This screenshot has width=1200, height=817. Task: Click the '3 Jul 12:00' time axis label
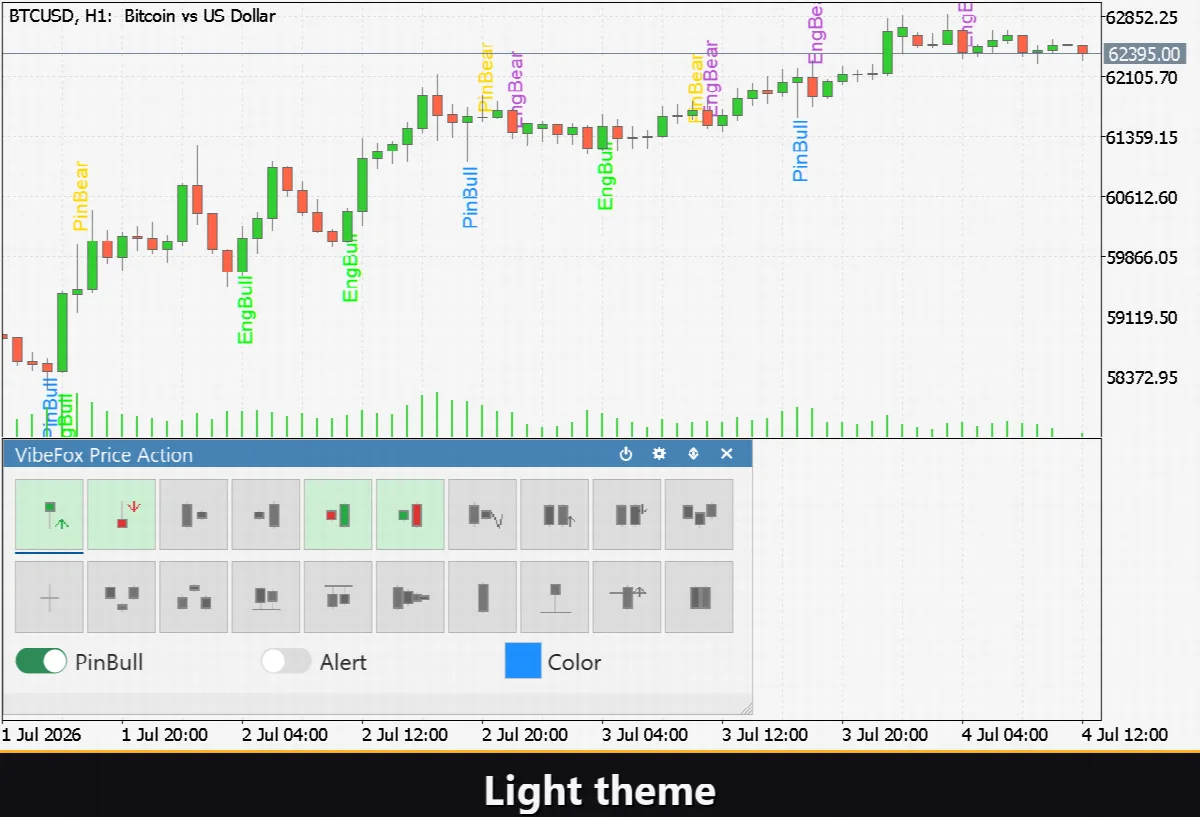pos(765,735)
